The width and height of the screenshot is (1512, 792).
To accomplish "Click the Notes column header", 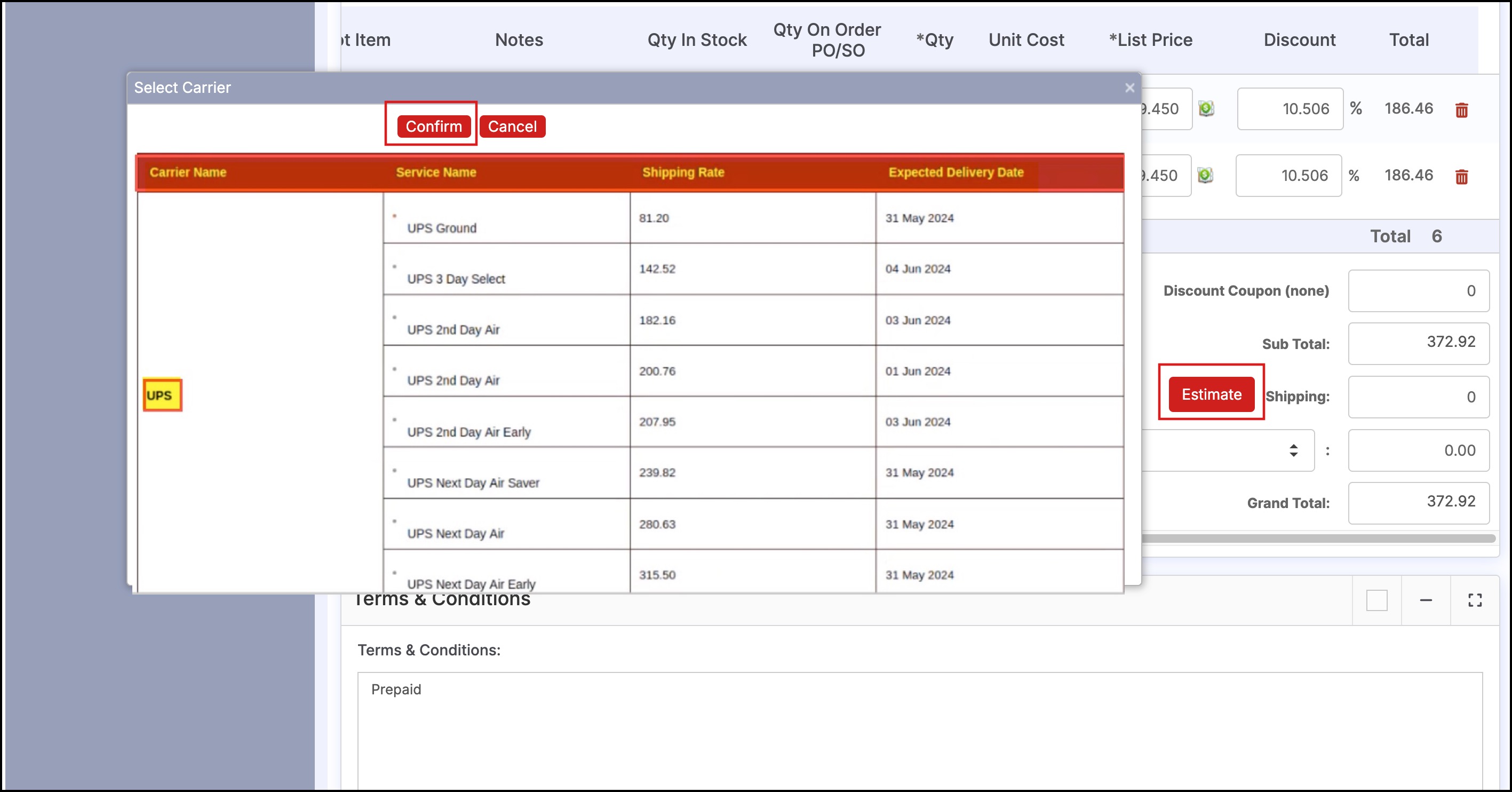I will tap(519, 40).
